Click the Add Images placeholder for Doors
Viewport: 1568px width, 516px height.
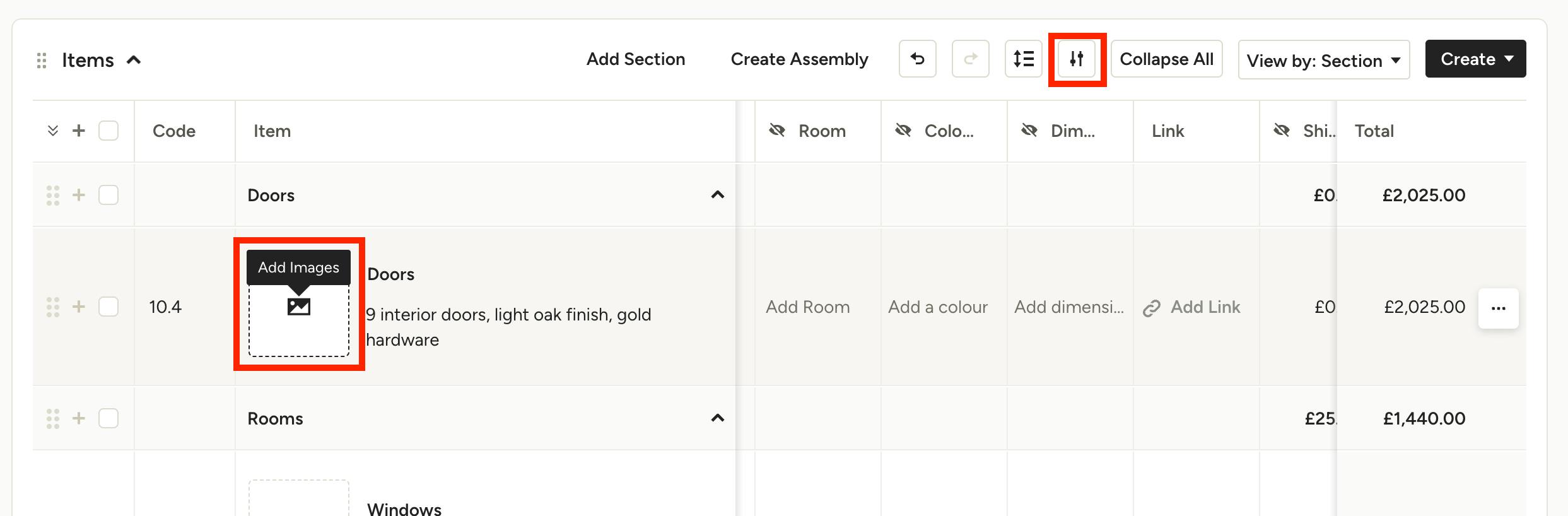coord(299,307)
